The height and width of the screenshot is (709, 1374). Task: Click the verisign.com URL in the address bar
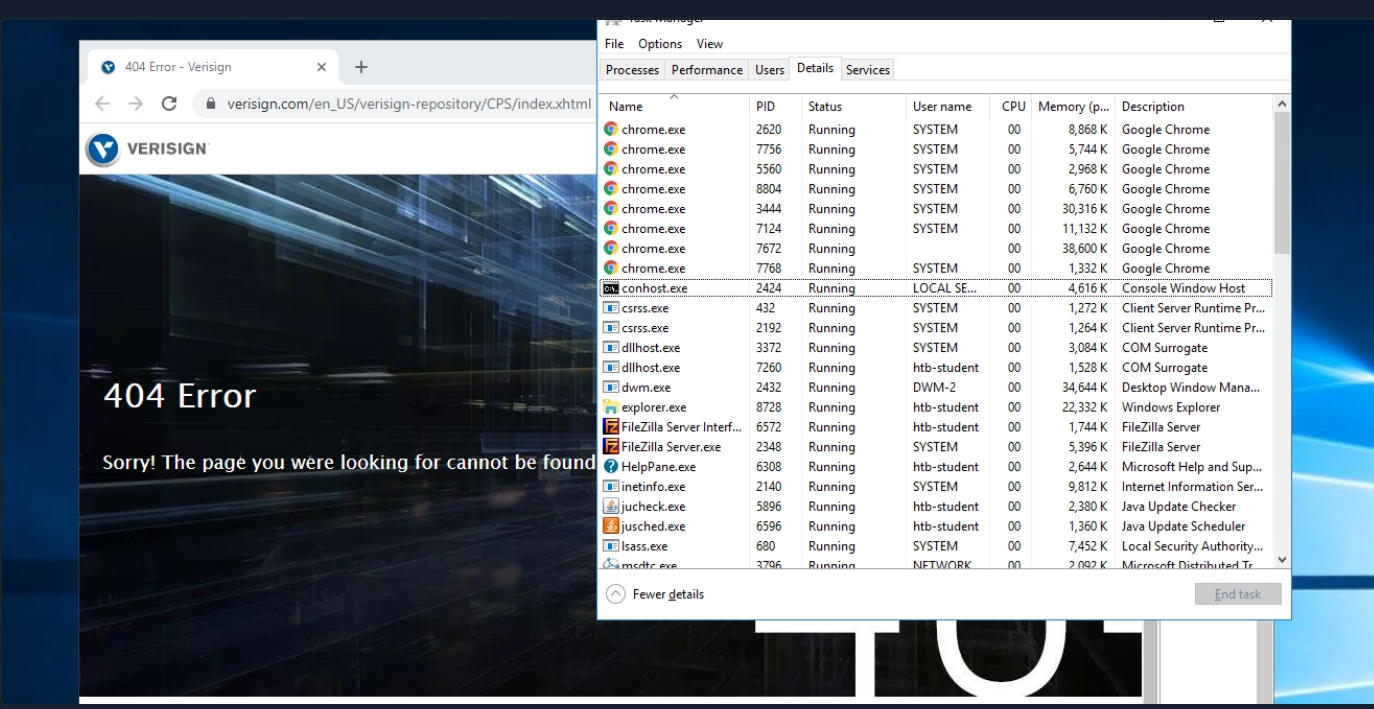point(409,104)
